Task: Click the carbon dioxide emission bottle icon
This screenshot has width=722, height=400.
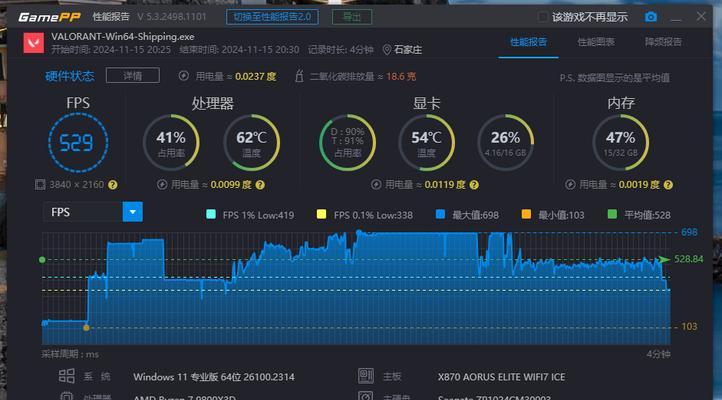Action: click(x=299, y=76)
